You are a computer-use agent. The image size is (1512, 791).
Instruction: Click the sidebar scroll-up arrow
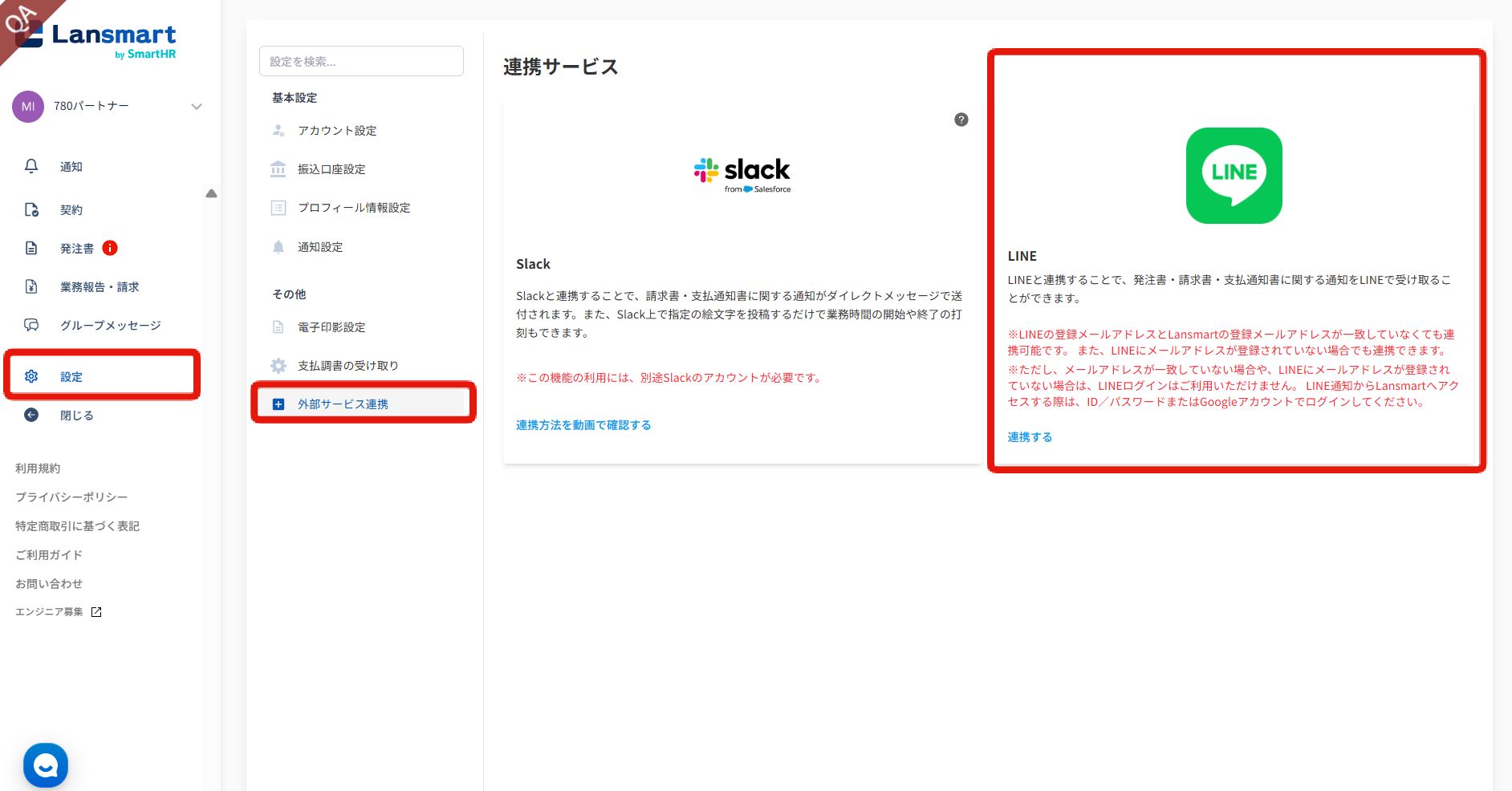coord(211,193)
